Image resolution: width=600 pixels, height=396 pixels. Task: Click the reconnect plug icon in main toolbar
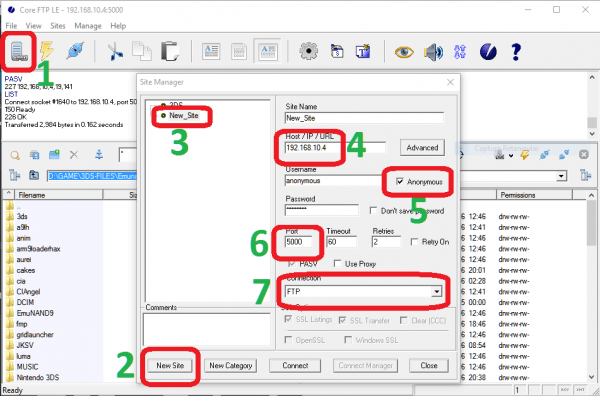[x=75, y=51]
